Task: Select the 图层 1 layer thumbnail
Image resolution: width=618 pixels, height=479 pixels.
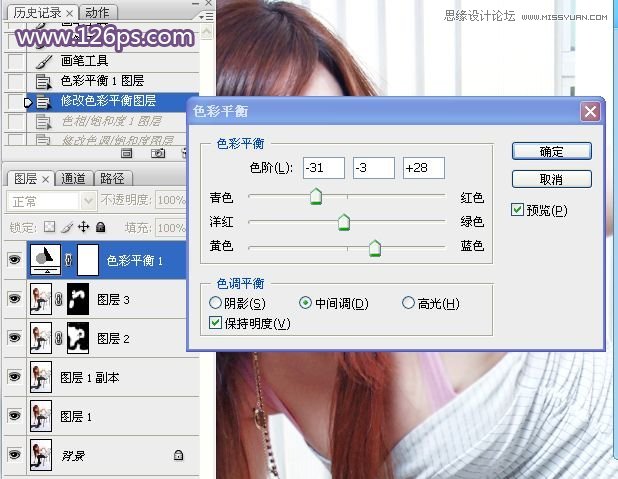Action: (41, 416)
